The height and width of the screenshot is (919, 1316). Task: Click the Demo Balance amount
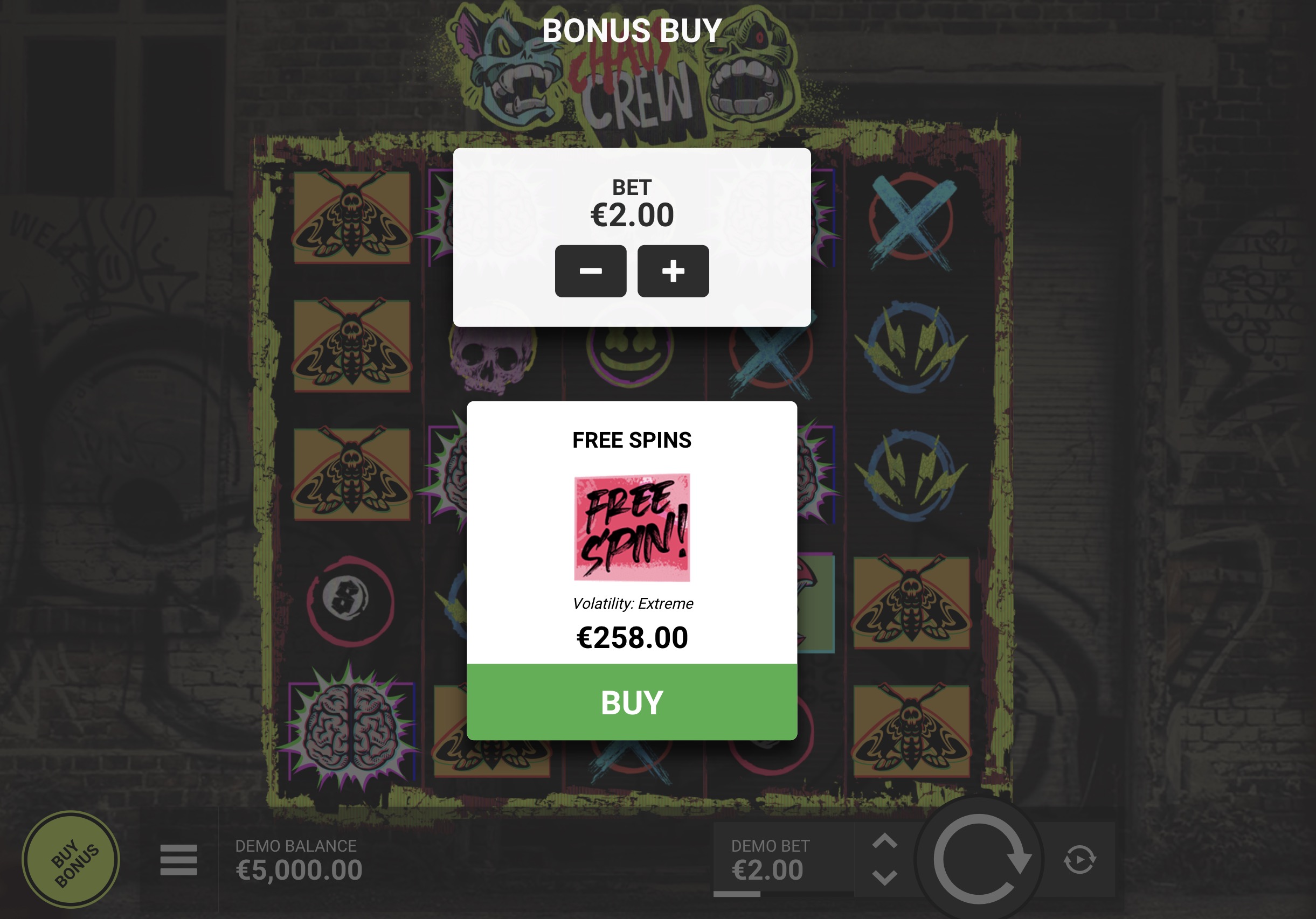[x=299, y=871]
